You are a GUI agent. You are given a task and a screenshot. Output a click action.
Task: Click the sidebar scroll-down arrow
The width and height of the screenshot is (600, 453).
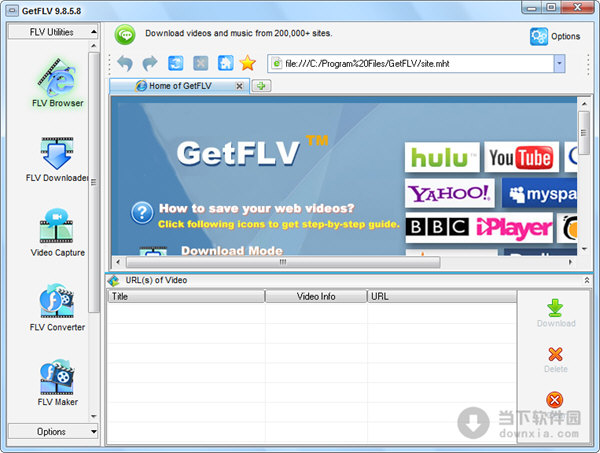click(x=93, y=417)
